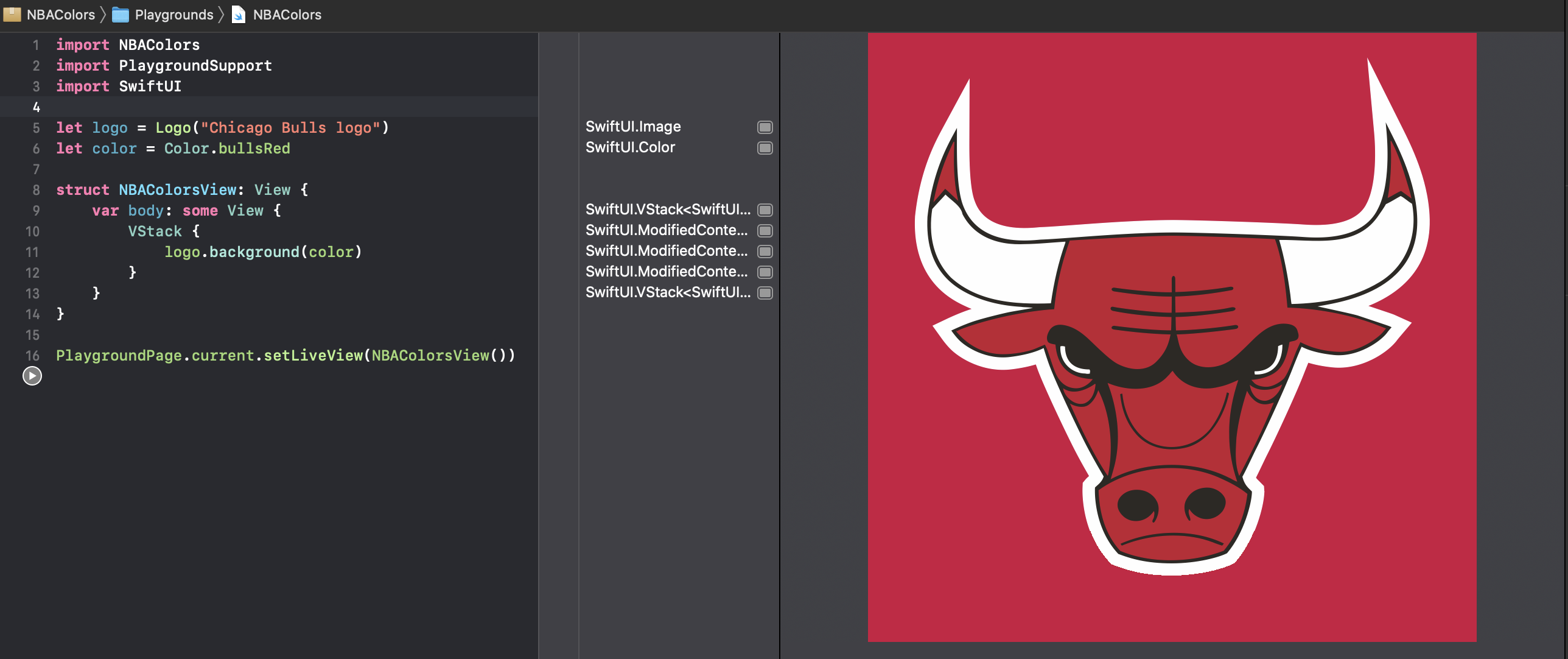Toggle inline result for third ModifiedContent row
The image size is (1568, 659).
[765, 272]
